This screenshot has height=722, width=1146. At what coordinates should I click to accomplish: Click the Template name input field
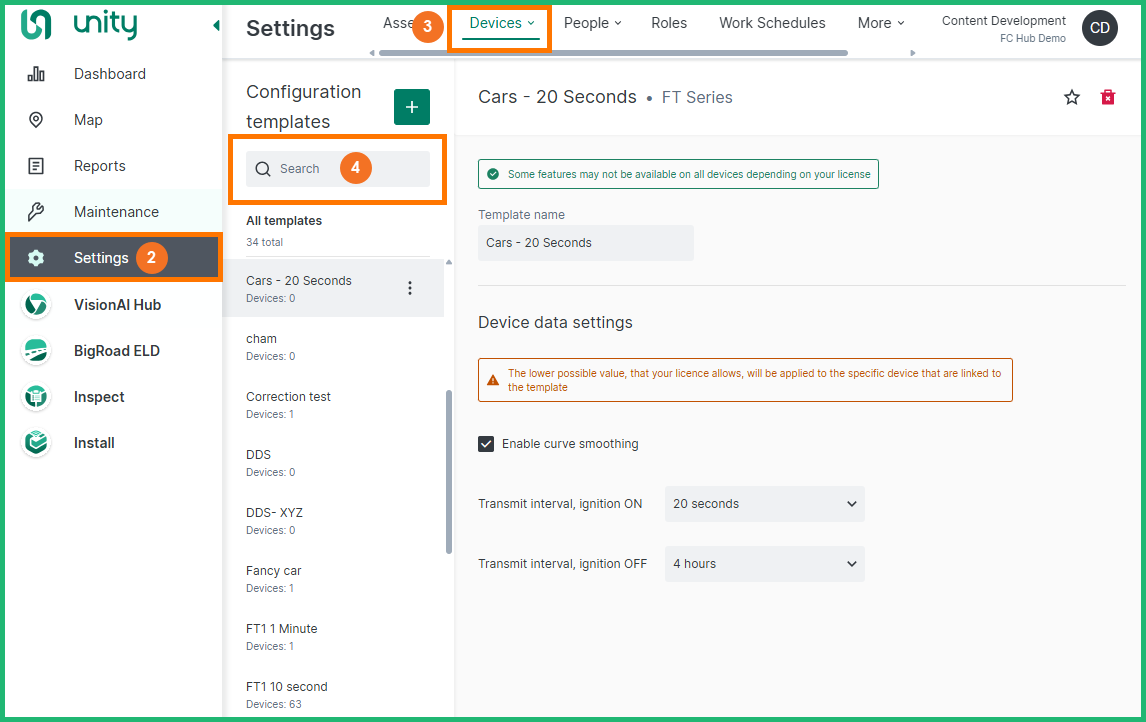pos(585,243)
